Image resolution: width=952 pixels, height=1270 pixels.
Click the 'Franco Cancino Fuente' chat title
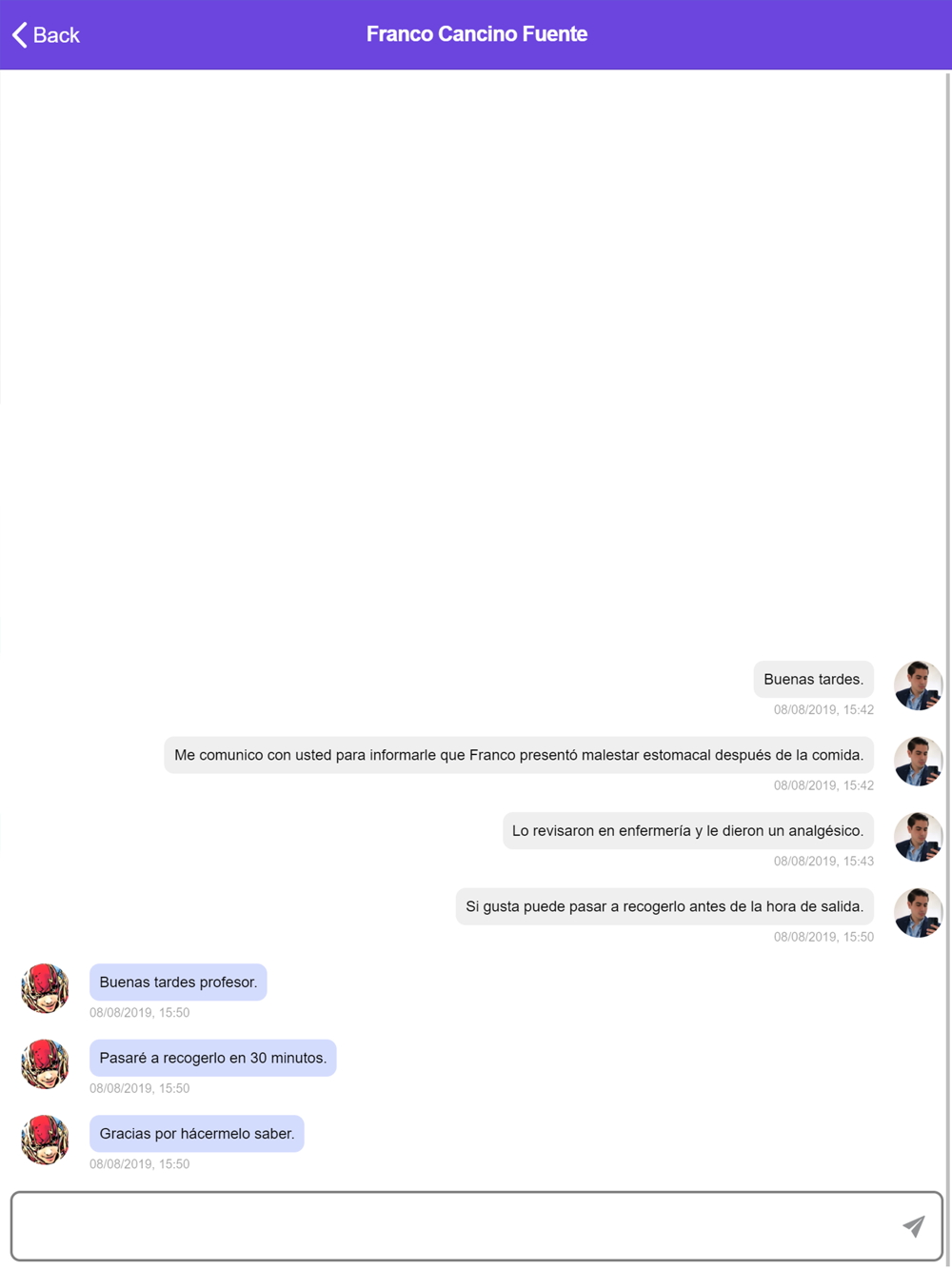[x=477, y=34]
